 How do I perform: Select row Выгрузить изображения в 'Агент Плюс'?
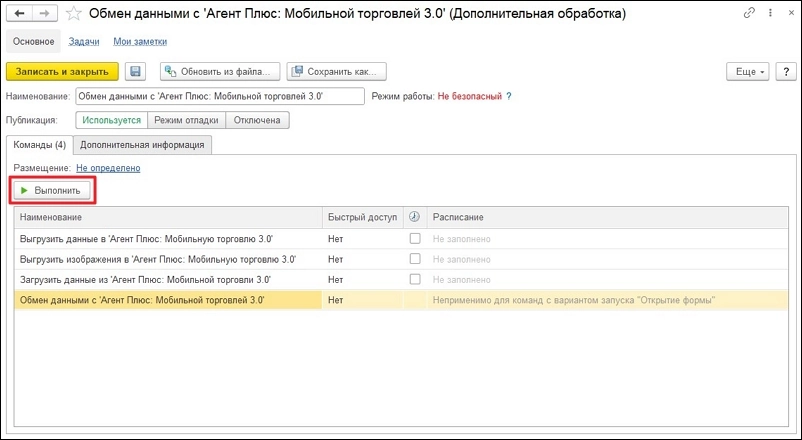click(x=401, y=259)
